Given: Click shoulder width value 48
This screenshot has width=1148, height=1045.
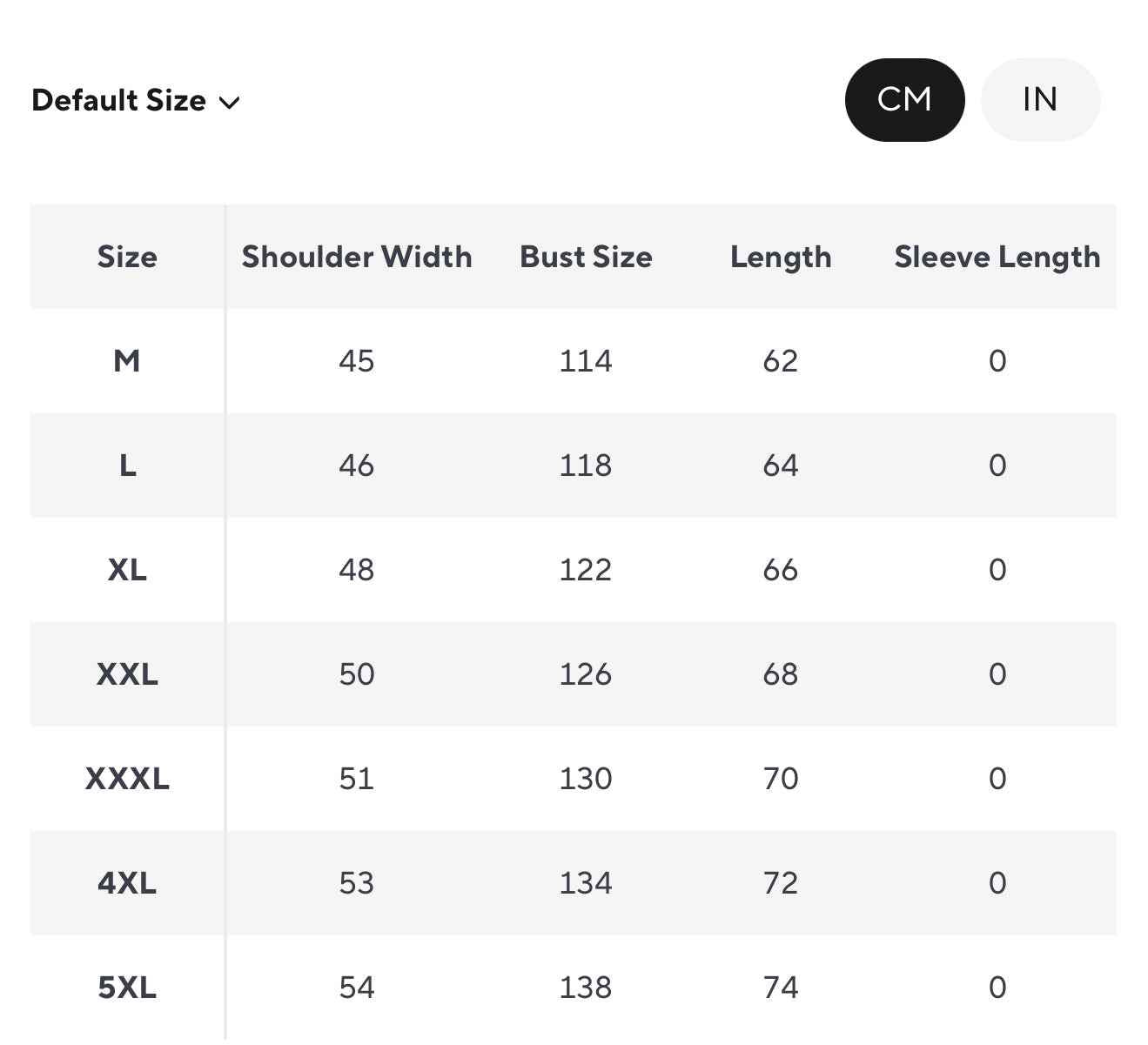Looking at the screenshot, I should coord(357,570).
